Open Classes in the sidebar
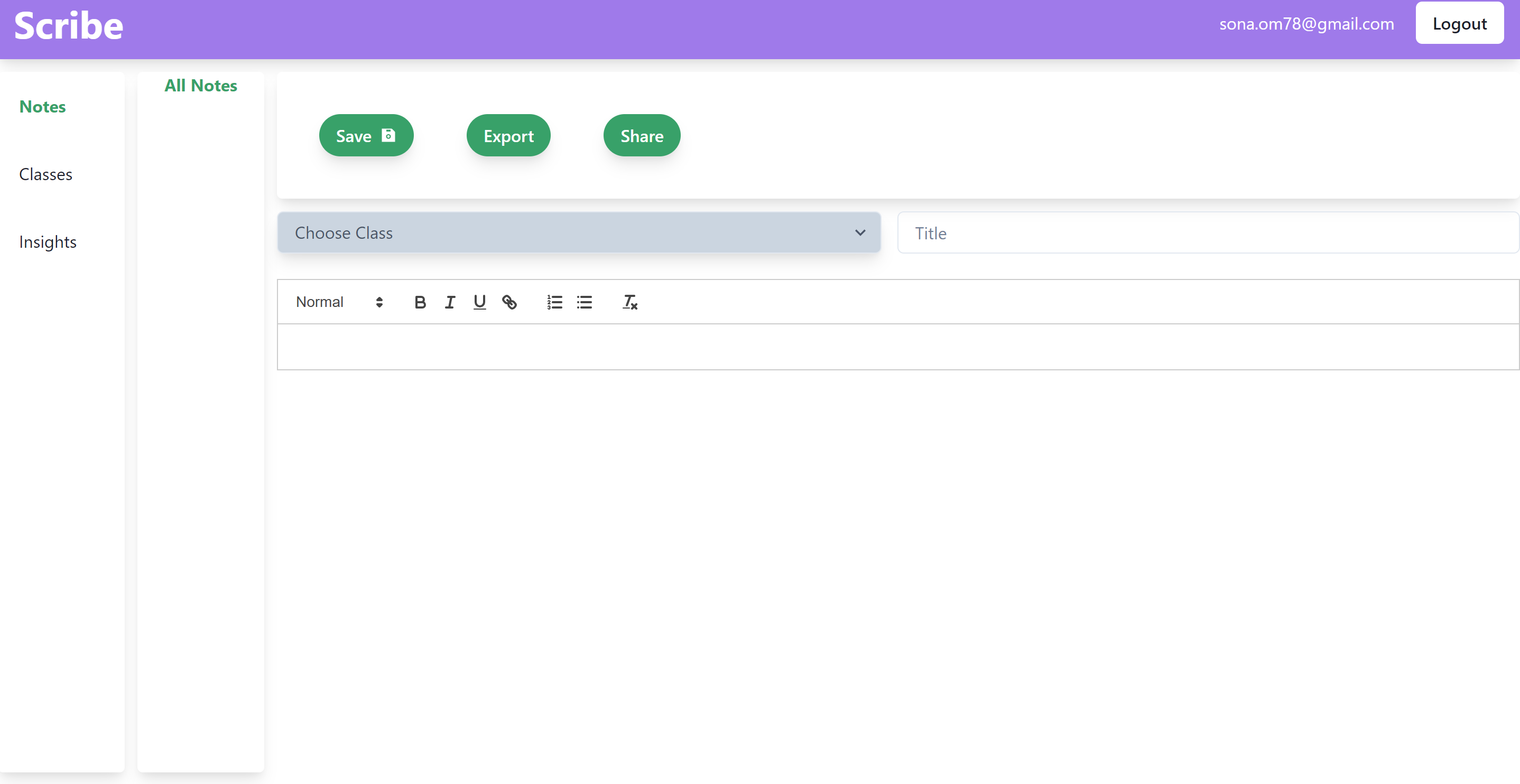Viewport: 1520px width, 784px height. pyautogui.click(x=45, y=175)
